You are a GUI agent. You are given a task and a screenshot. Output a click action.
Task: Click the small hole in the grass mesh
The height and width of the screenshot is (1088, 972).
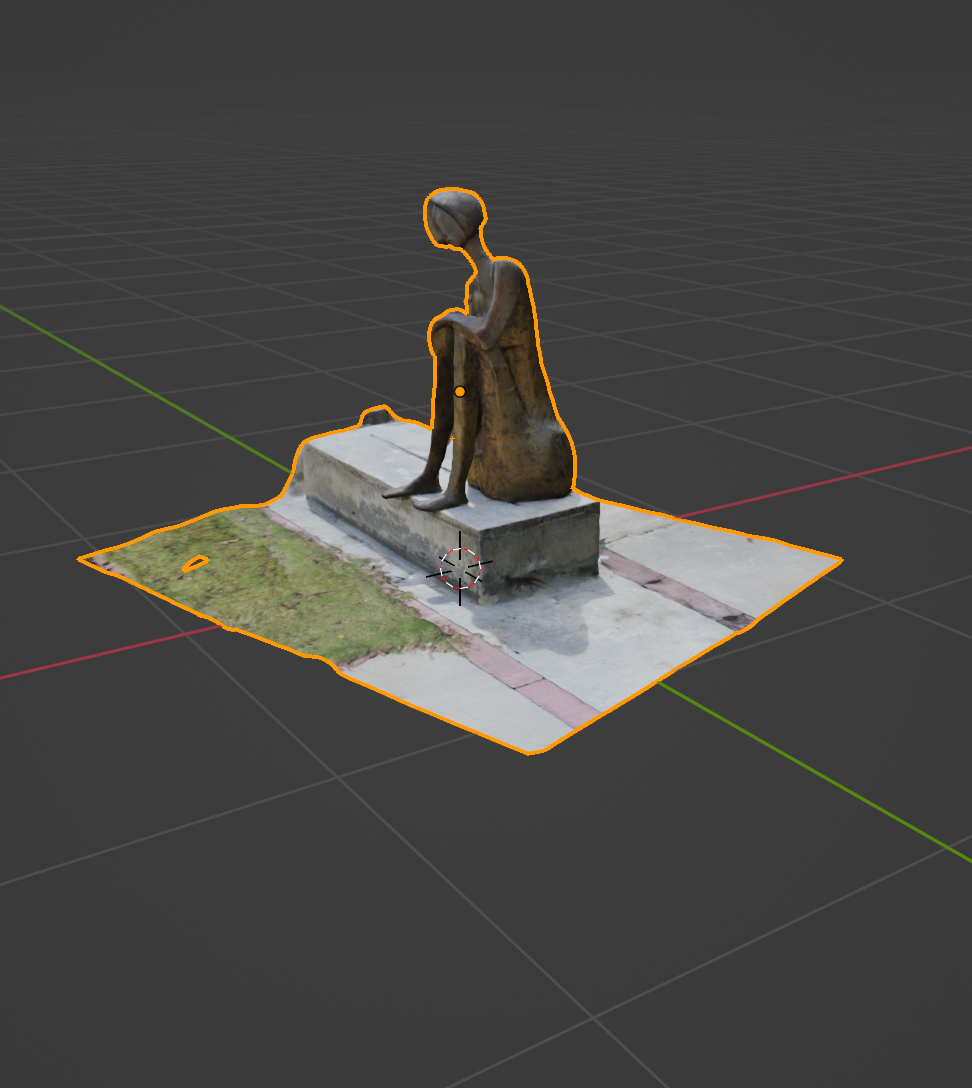click(196, 561)
